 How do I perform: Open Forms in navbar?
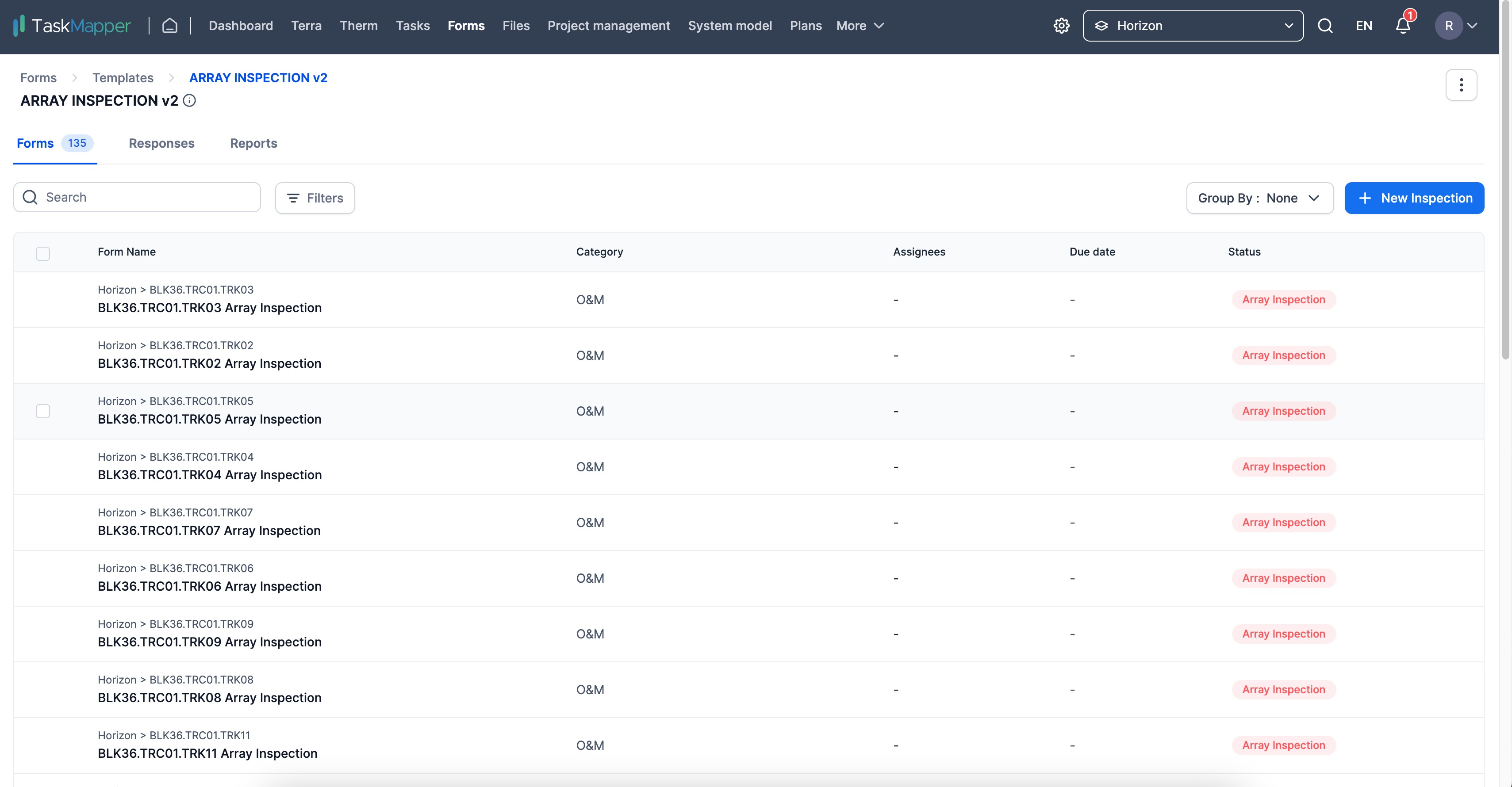pos(466,26)
